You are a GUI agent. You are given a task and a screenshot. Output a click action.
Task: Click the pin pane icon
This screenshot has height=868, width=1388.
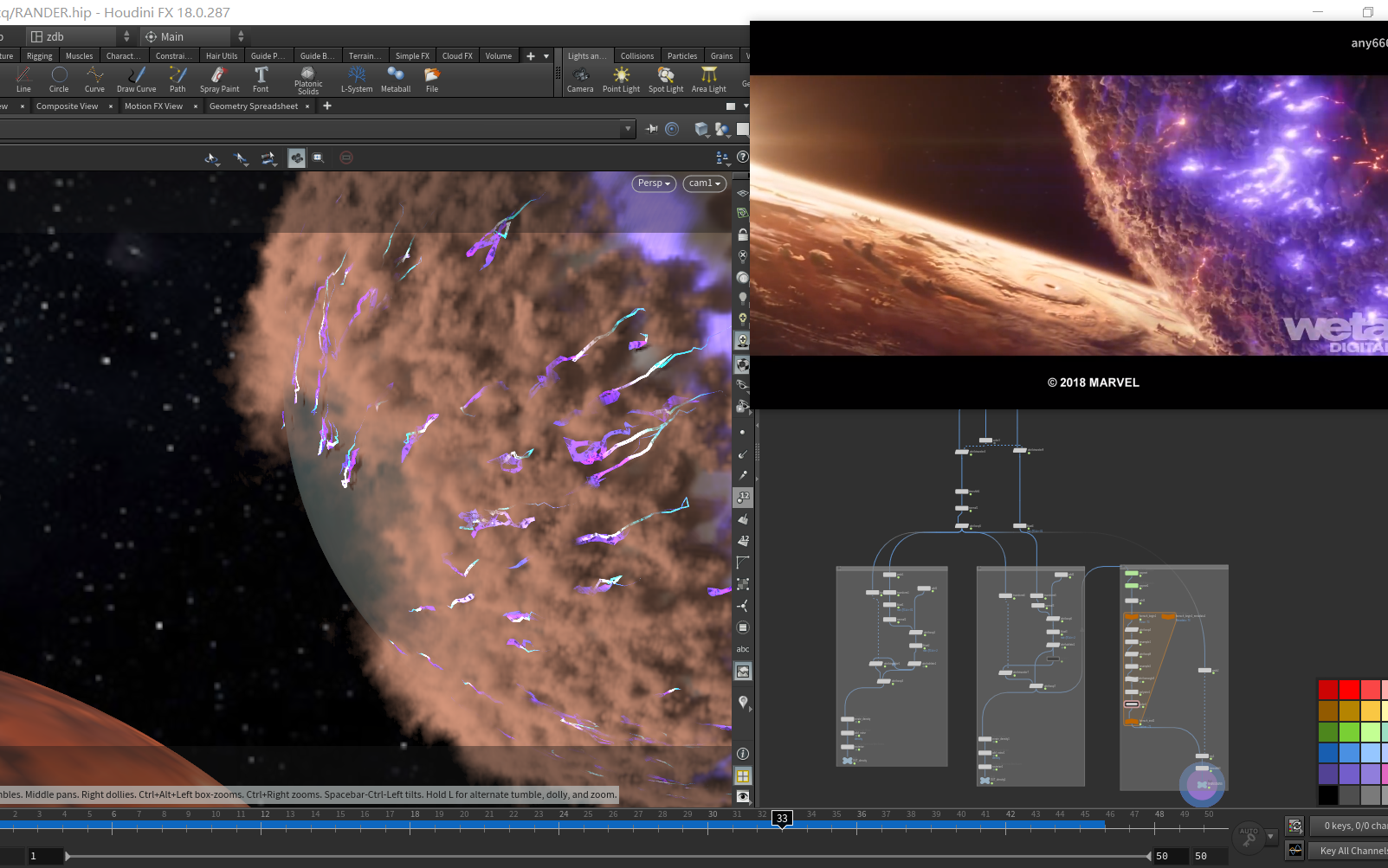click(x=651, y=129)
